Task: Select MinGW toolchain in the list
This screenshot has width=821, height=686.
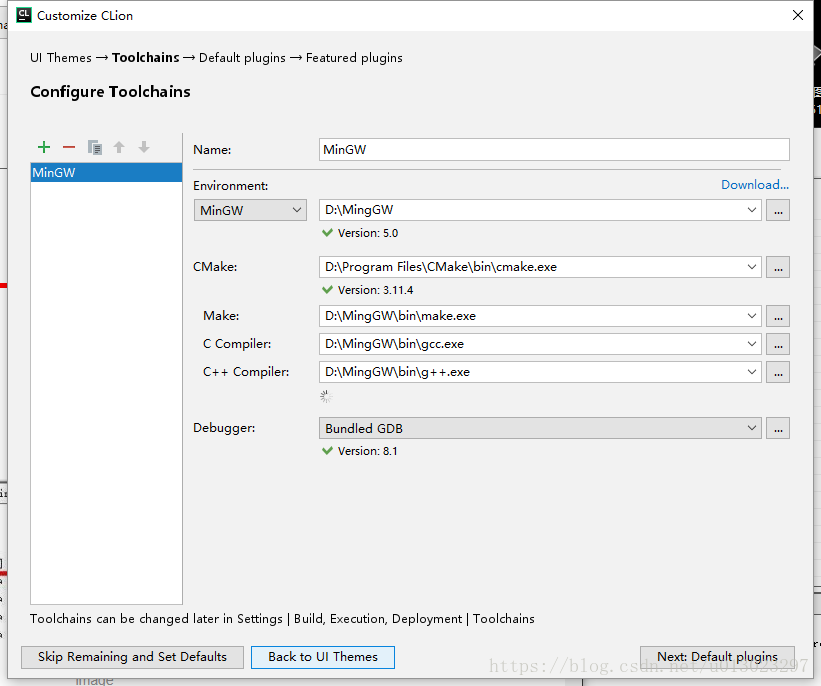Action: 106,173
